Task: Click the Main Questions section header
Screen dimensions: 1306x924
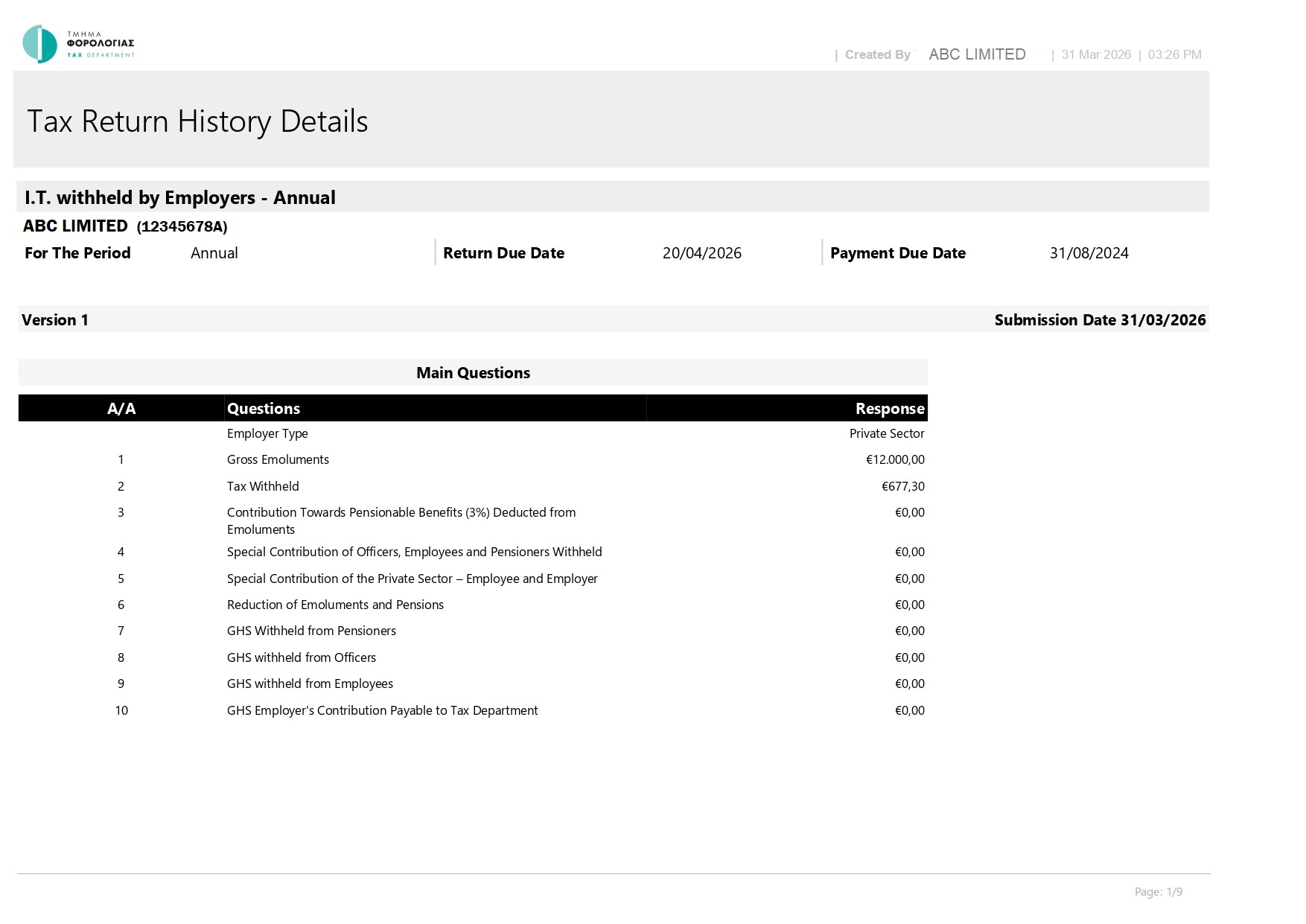Action: [473, 373]
